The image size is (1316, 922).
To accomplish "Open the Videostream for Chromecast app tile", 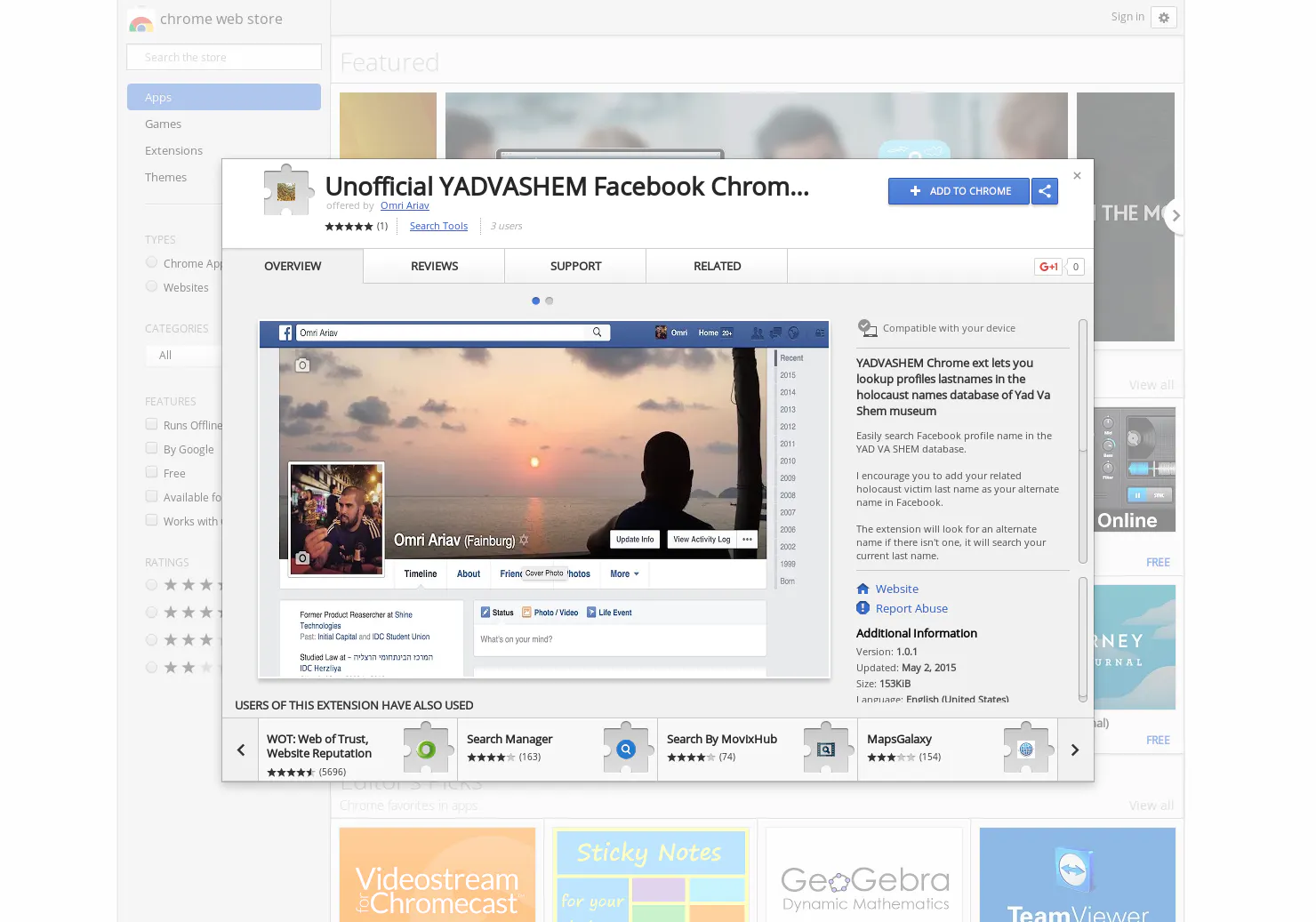I will (x=437, y=875).
